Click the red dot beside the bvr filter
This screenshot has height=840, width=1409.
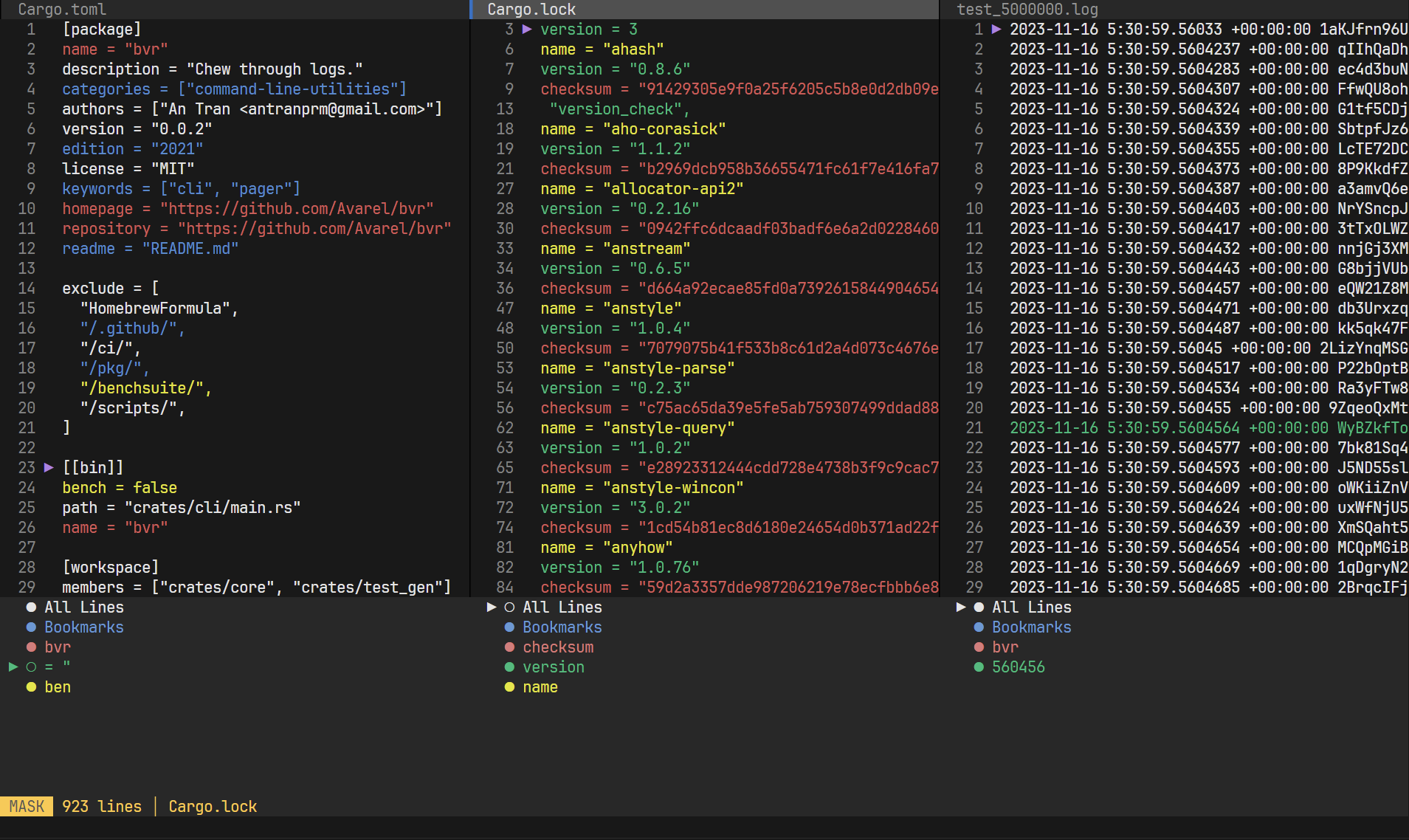coord(31,647)
